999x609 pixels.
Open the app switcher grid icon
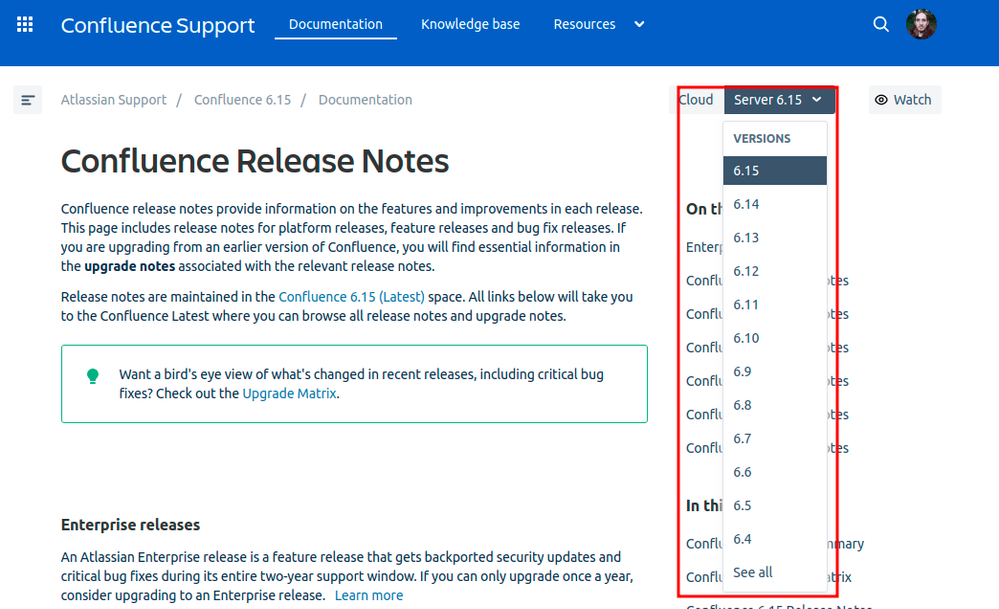click(25, 24)
